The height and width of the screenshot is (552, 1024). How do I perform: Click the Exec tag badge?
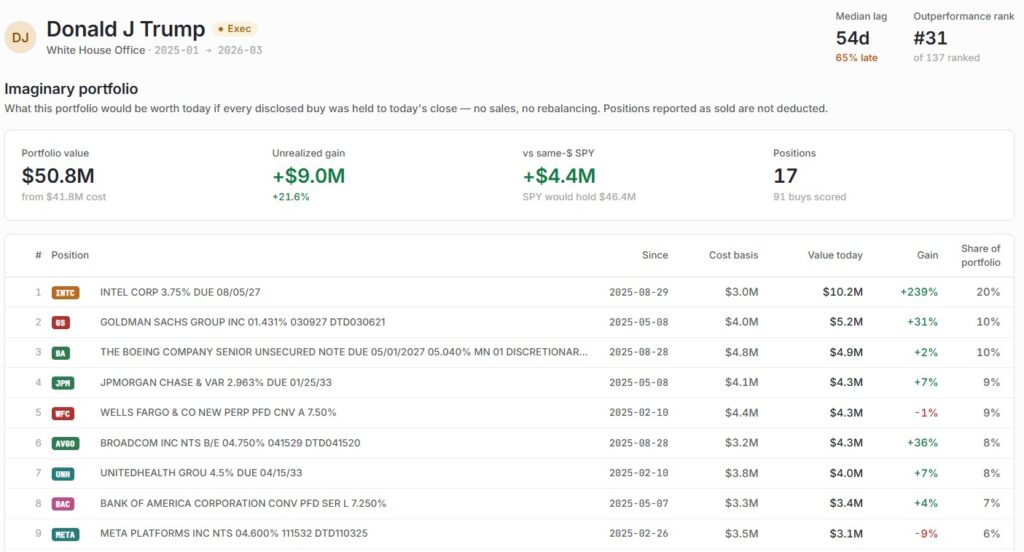[x=234, y=29]
